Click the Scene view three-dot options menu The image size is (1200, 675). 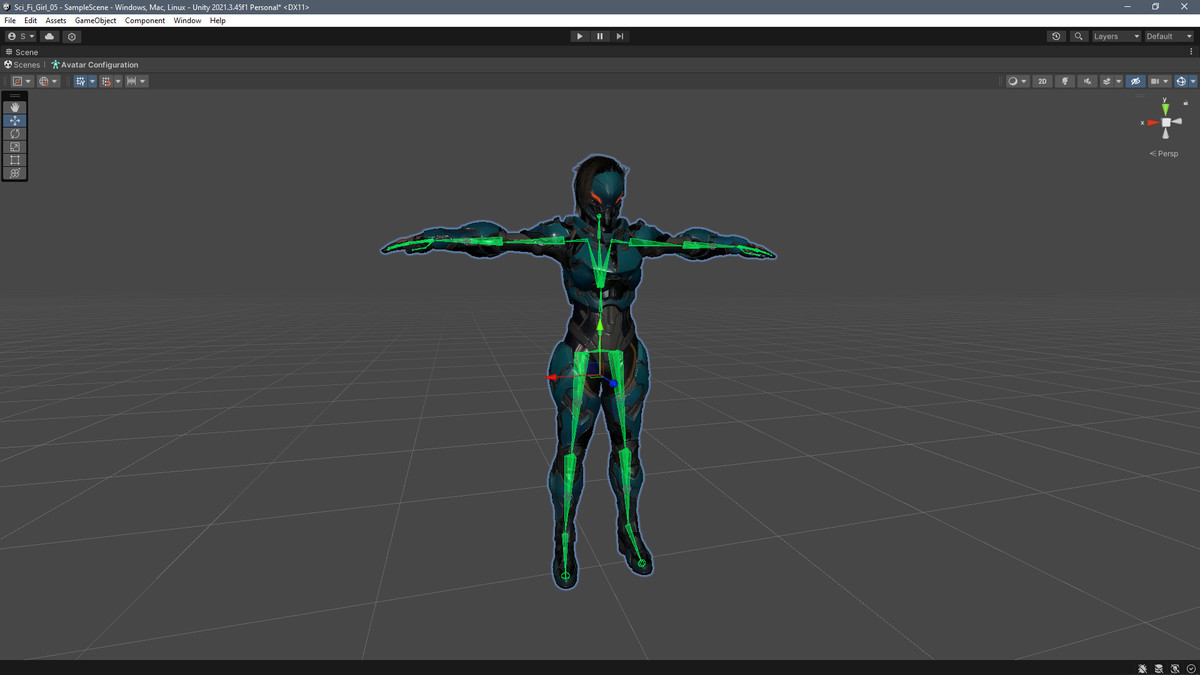coord(1191,52)
